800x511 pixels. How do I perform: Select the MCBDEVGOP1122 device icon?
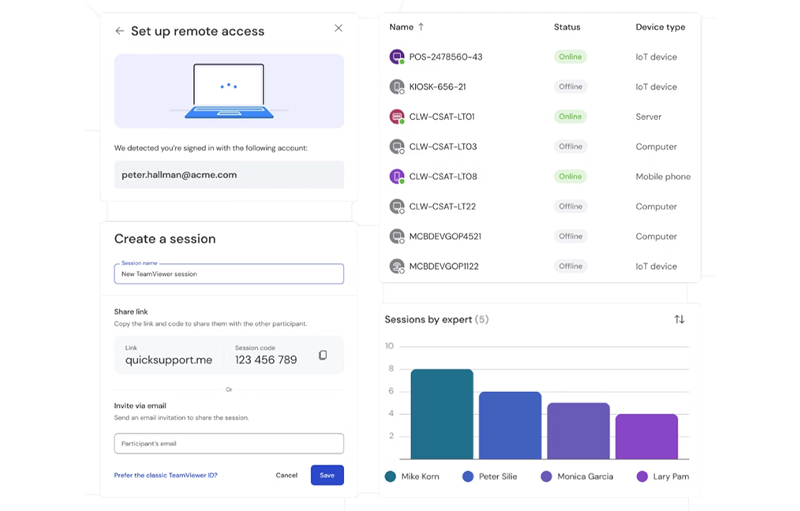click(397, 266)
